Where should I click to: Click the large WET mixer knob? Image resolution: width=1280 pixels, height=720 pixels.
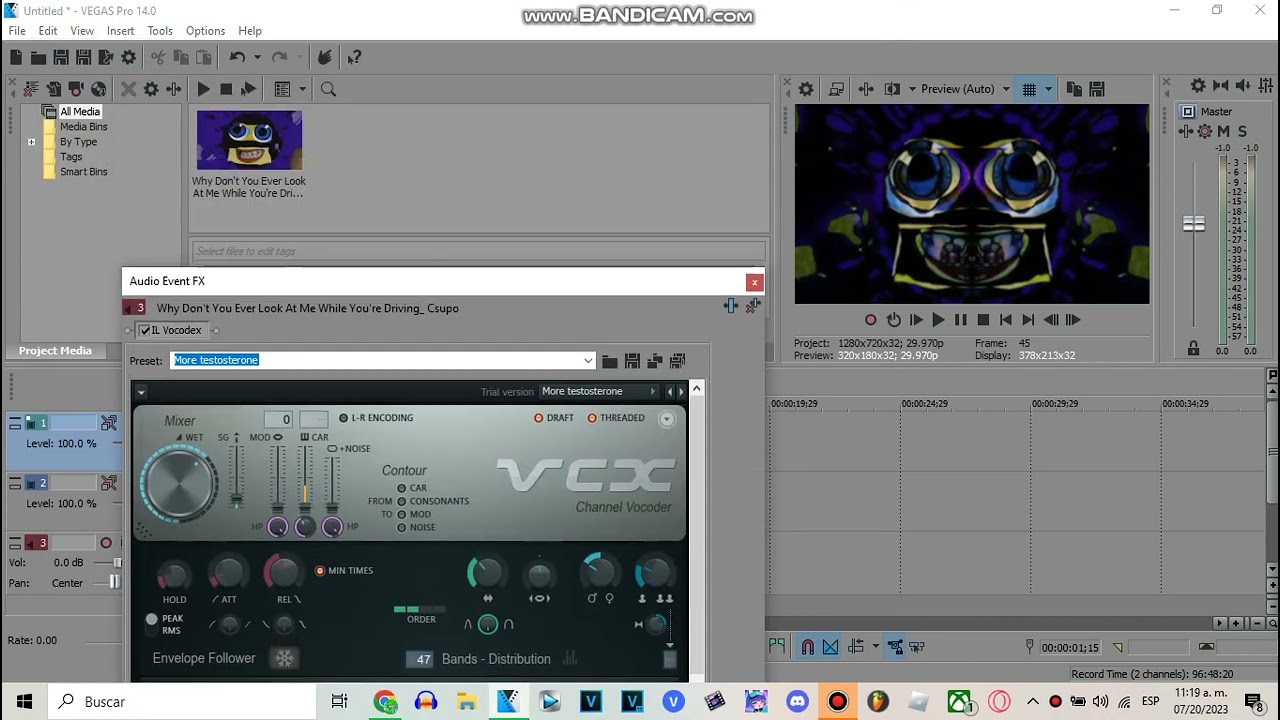(179, 484)
